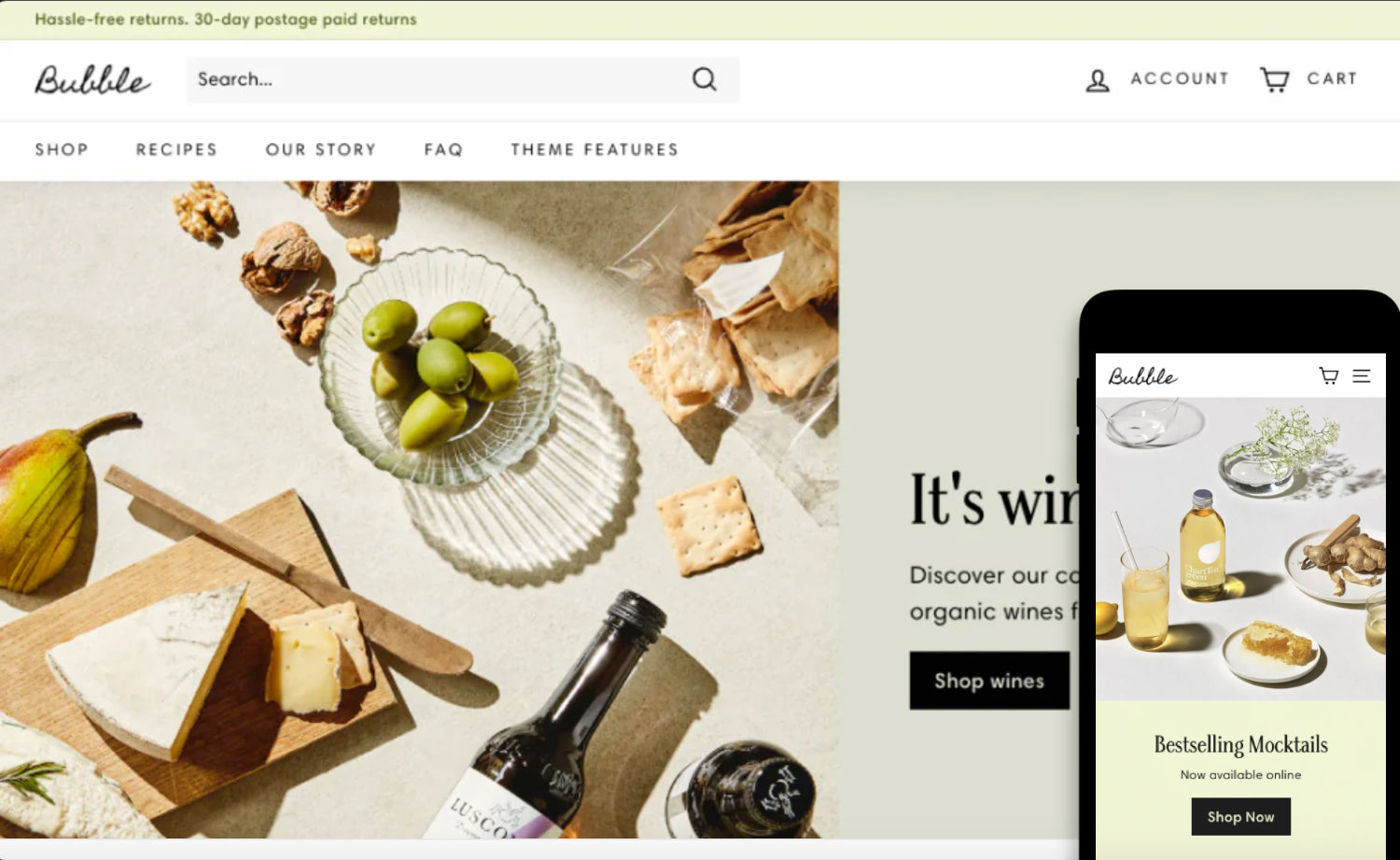This screenshot has height=860, width=1400.
Task: Open the OUR STORY page
Action: click(321, 149)
